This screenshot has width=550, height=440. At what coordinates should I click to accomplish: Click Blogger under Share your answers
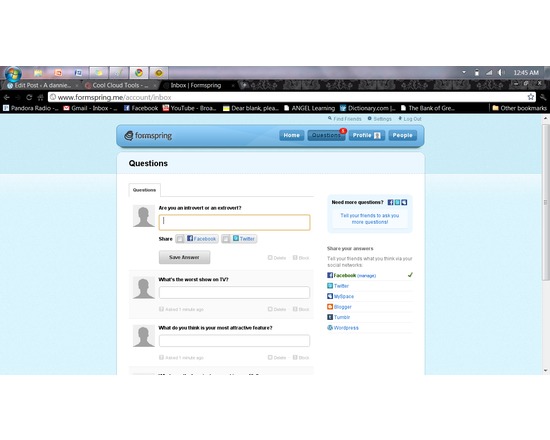tap(343, 307)
